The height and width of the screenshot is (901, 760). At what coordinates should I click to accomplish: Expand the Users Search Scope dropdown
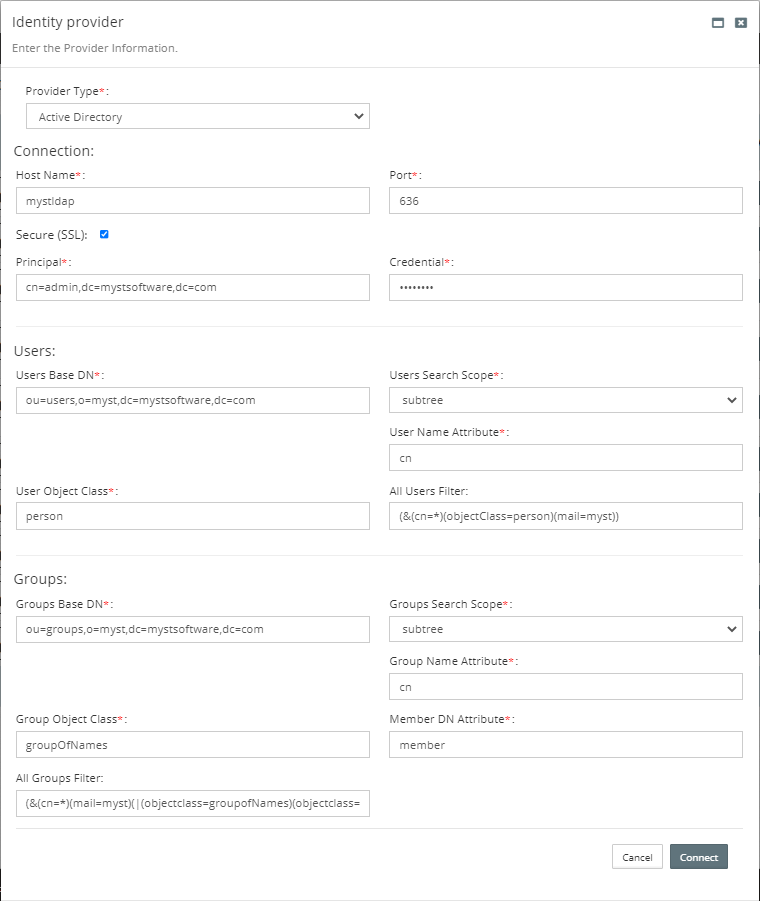(x=565, y=400)
